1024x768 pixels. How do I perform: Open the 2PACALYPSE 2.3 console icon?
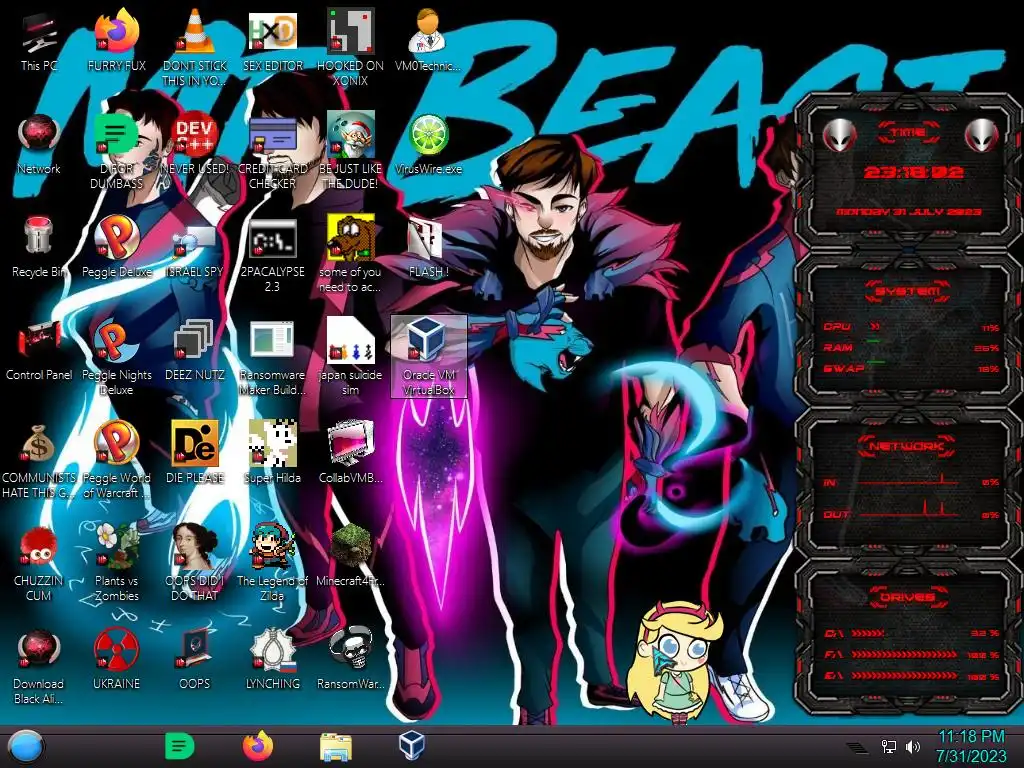pyautogui.click(x=272, y=255)
